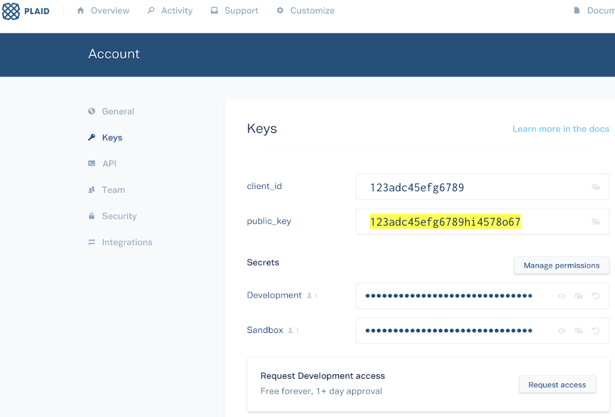Click the API terminal icon
This screenshot has width=615, height=417.
tap(92, 163)
